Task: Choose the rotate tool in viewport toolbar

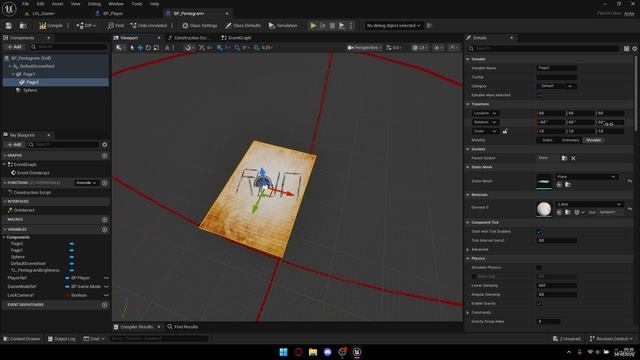Action: point(148,48)
